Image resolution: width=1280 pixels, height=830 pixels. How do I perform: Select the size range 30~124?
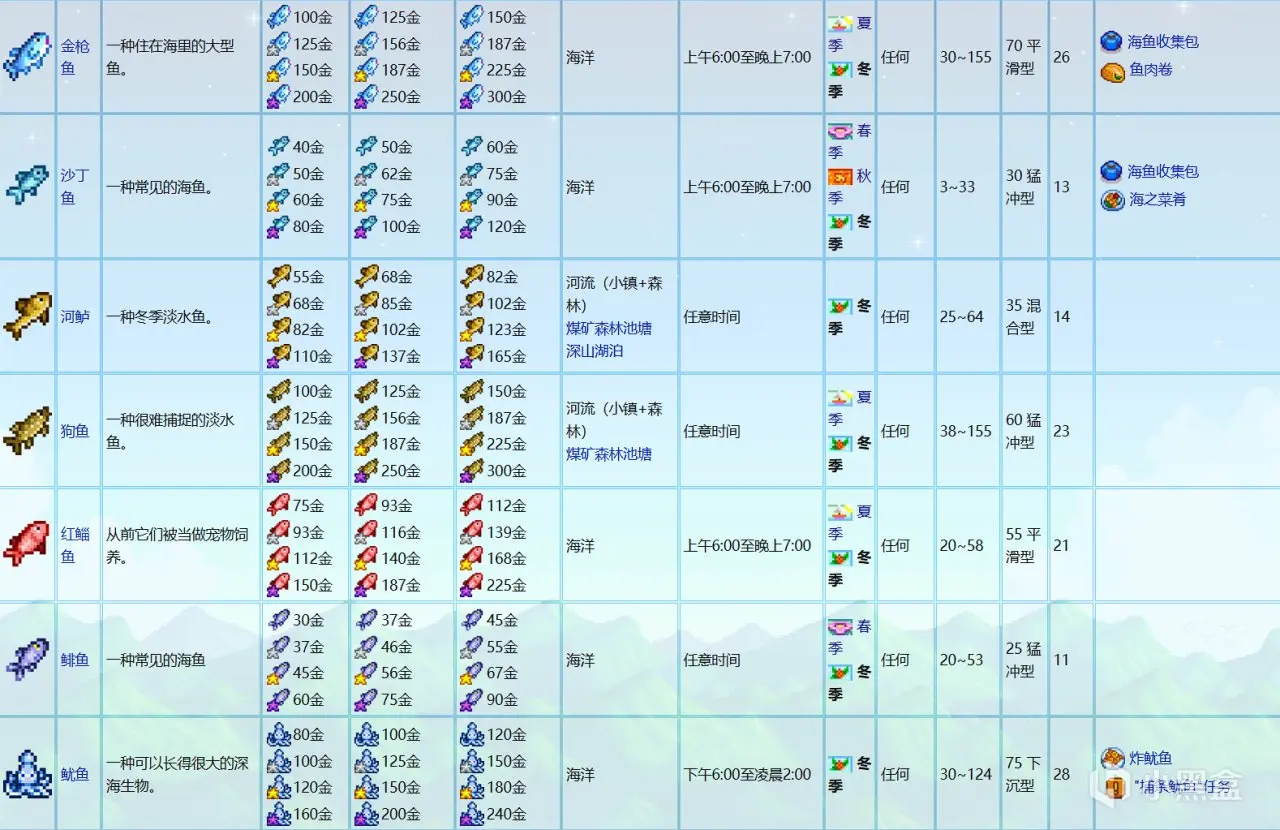tap(965, 774)
